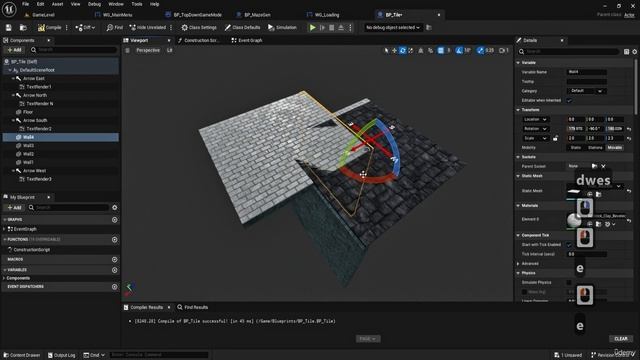Open the Content Drawer
This screenshot has height=360, width=640.
pos(21,355)
